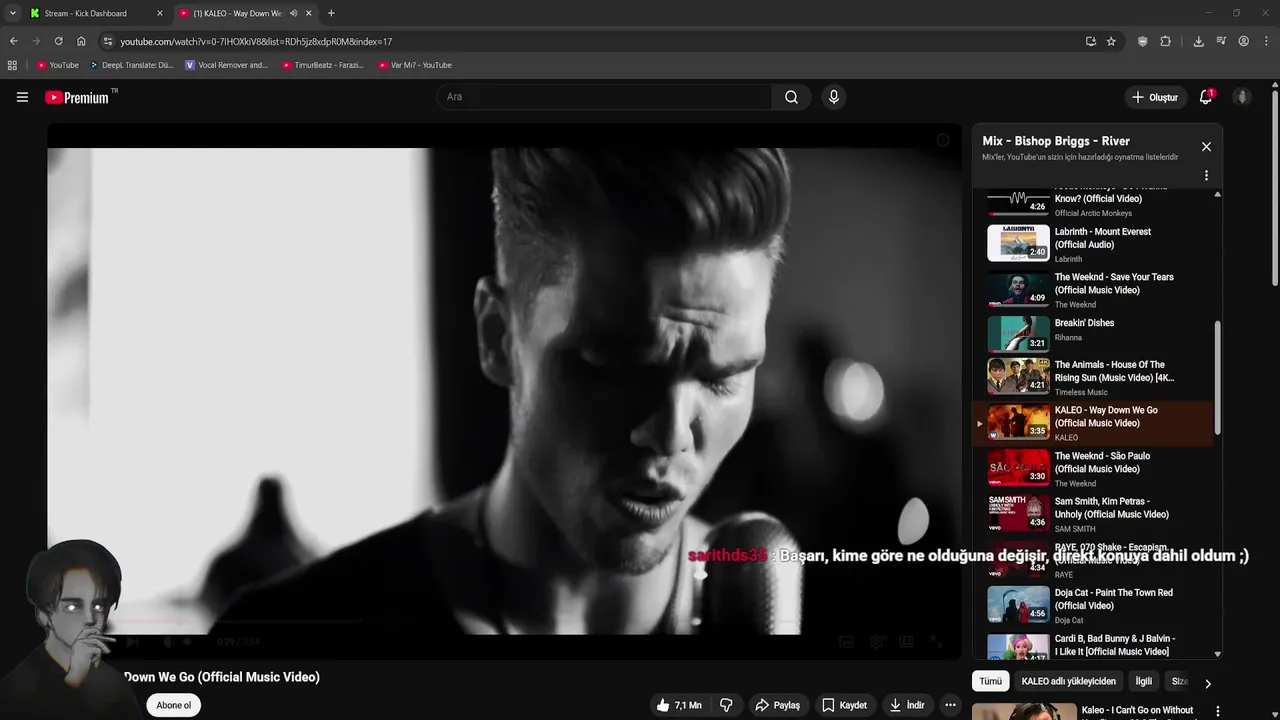Image resolution: width=1280 pixels, height=720 pixels.
Task: Open more actions three-dot menu below video
Action: 950,705
